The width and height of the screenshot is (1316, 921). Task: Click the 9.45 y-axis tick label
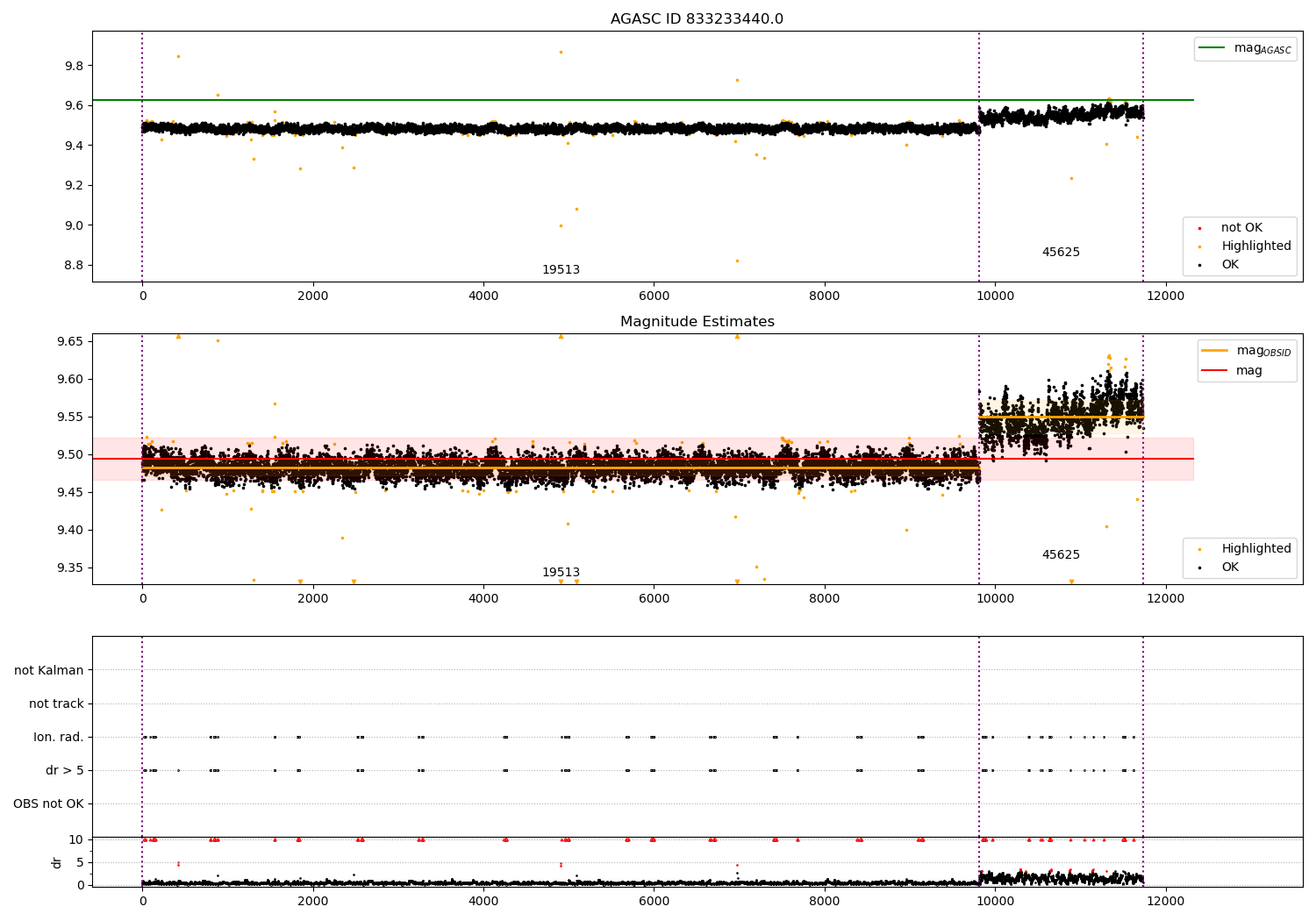click(70, 493)
